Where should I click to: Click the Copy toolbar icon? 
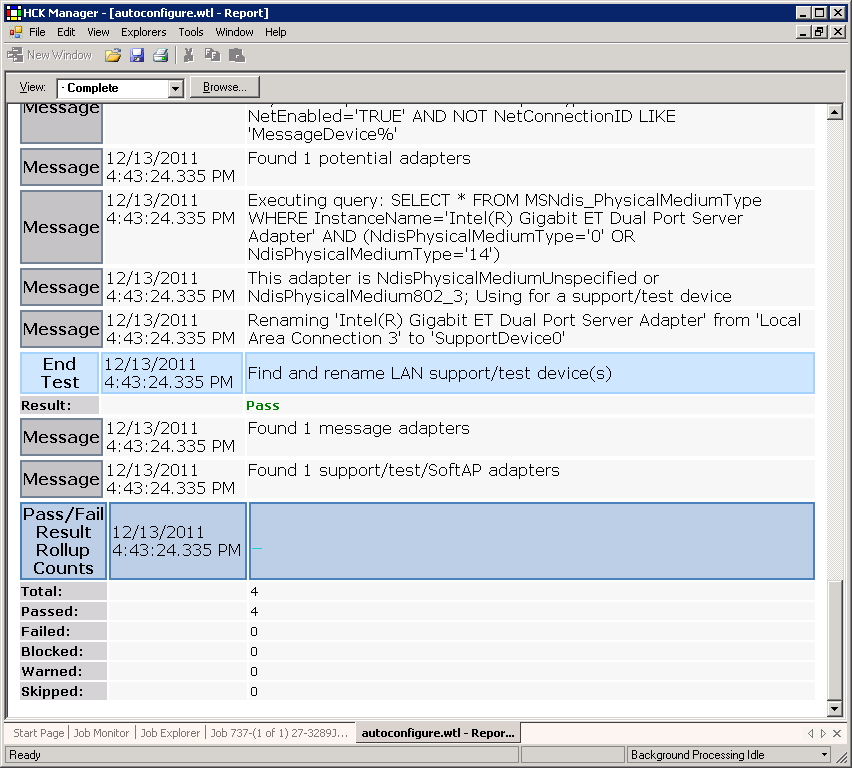click(x=212, y=55)
